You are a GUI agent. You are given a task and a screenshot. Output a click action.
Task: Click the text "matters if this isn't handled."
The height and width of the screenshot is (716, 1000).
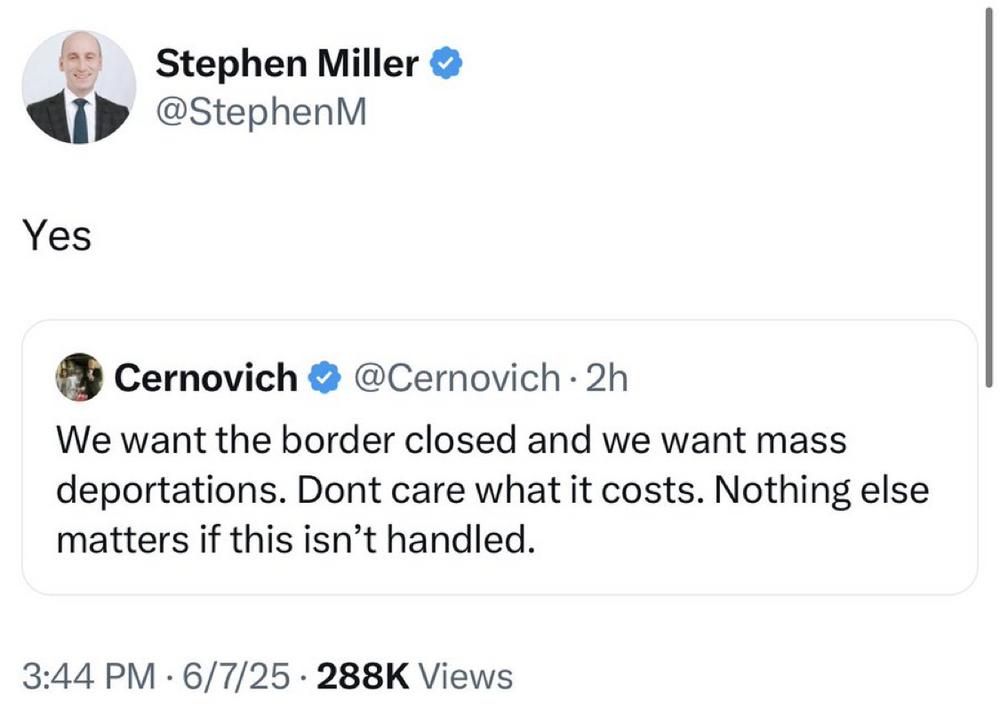(x=291, y=540)
